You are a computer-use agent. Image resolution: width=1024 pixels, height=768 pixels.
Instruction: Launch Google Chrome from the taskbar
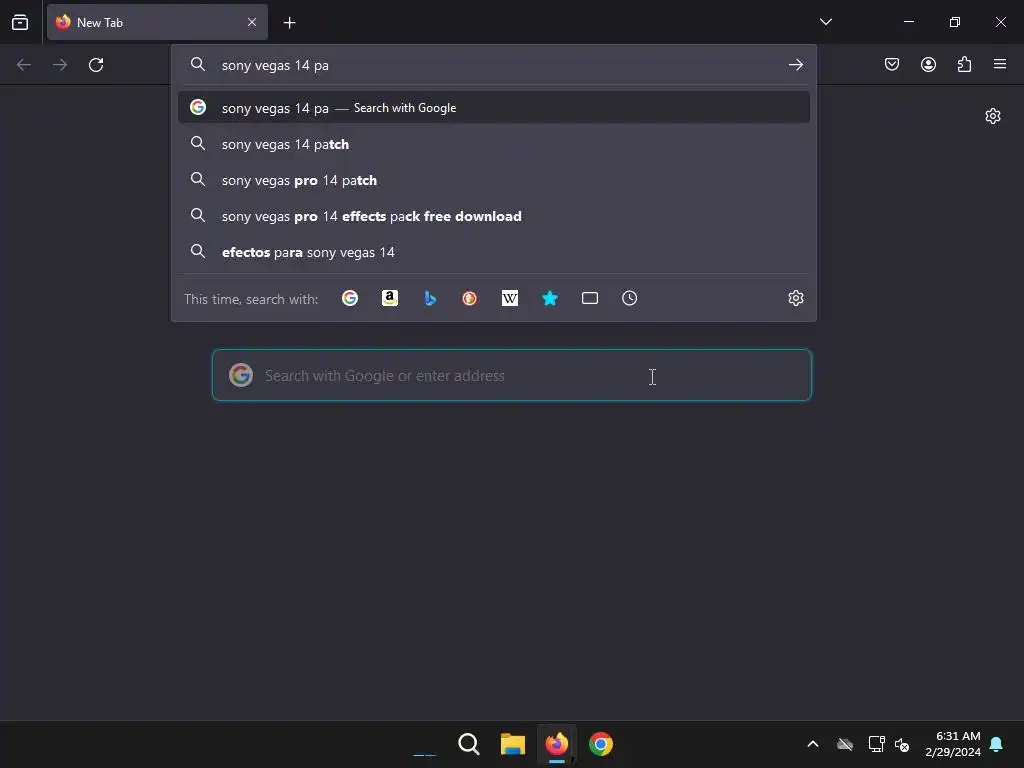coord(601,744)
